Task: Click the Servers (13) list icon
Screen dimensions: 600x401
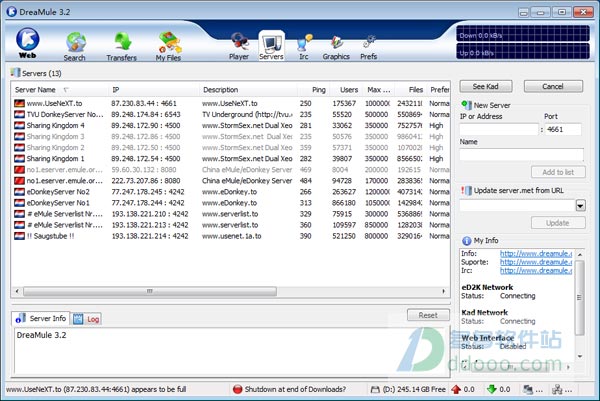Action: [15, 73]
